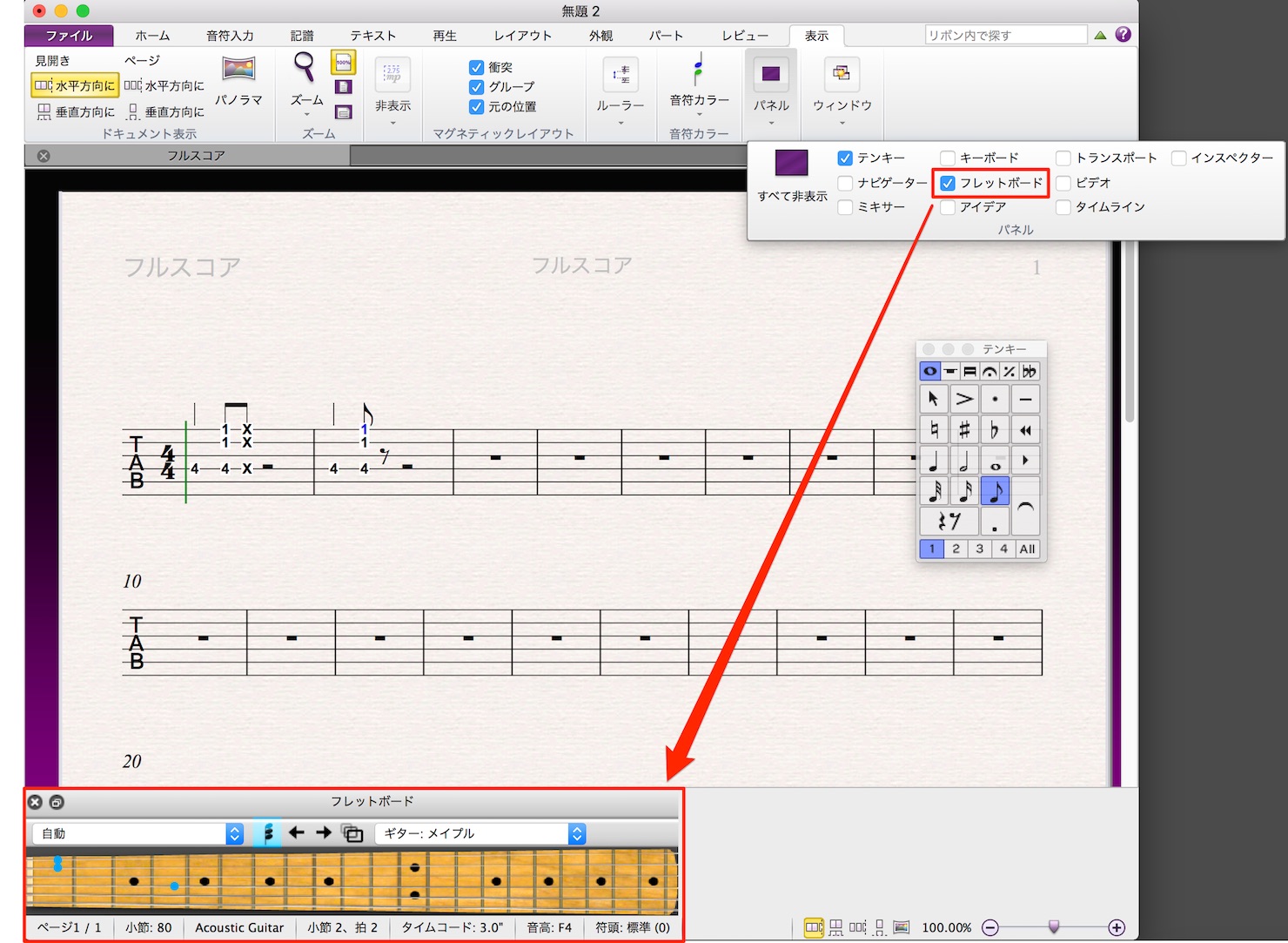The image size is (1288, 943).
Task: Choose the quarter note on the keypad
Action: 934,461
